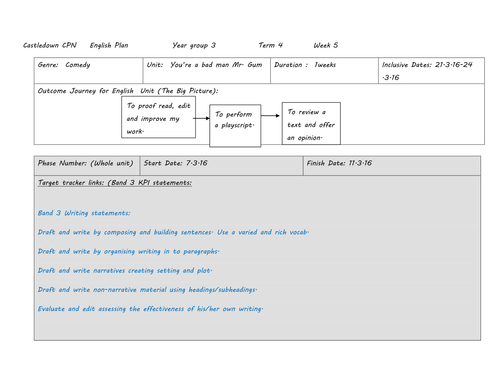The height and width of the screenshot is (386, 500).
Task: Select the 'English Plan' header text
Action: pyautogui.click(x=109, y=45)
